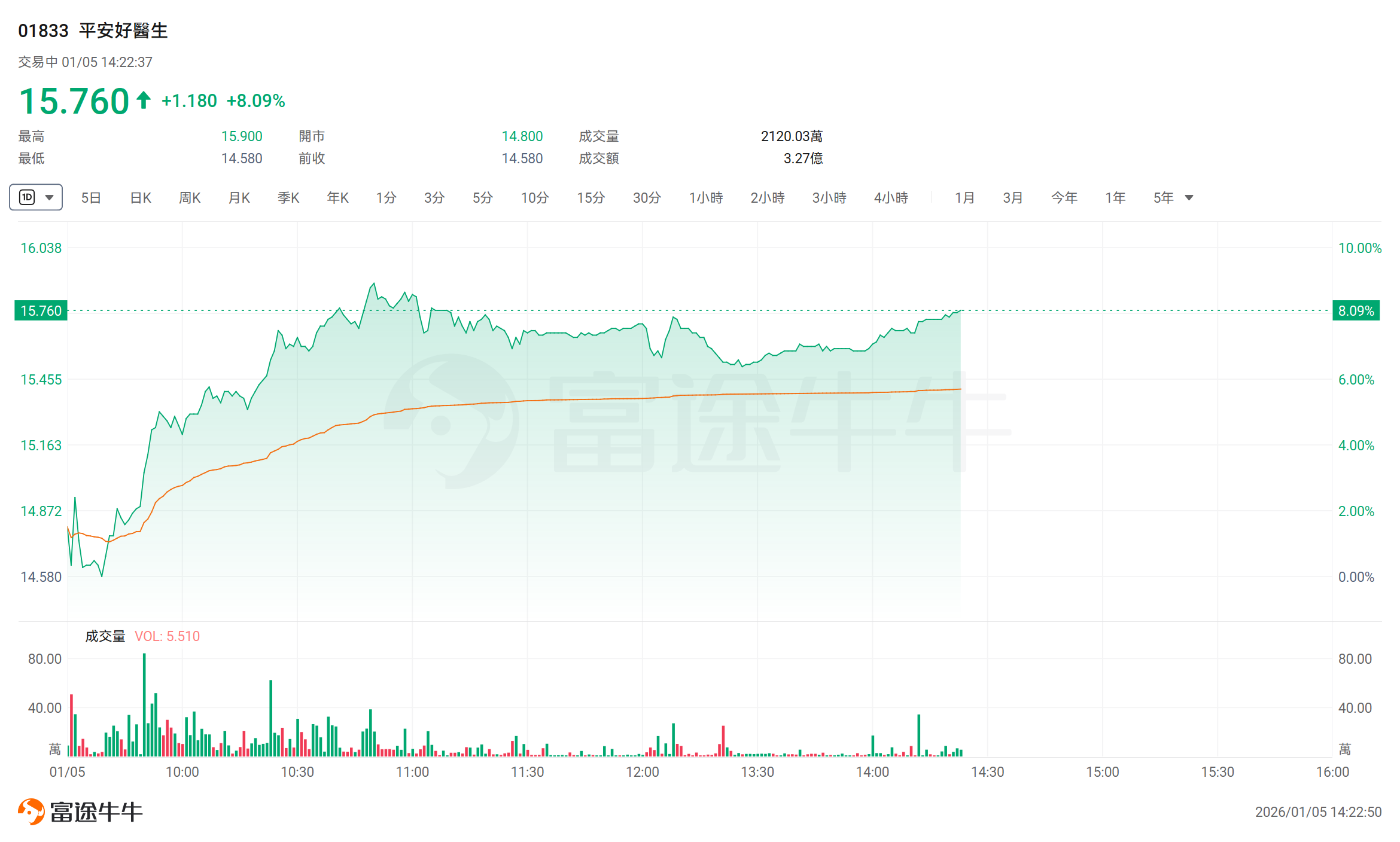The width and height of the screenshot is (1400, 842).
Task: Select the 日K candlestick tab
Action: tap(141, 198)
